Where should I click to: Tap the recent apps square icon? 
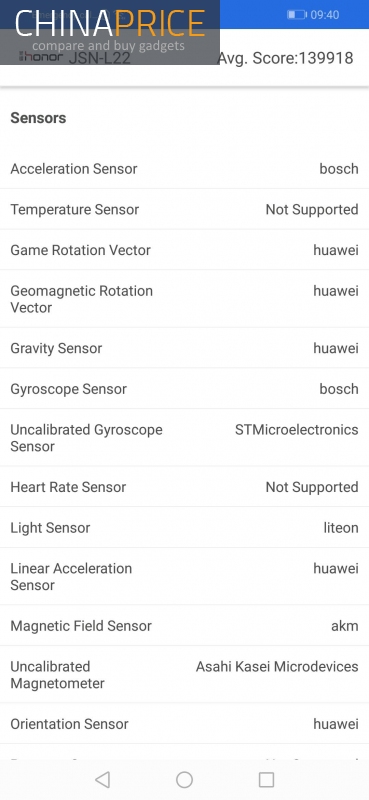point(266,779)
